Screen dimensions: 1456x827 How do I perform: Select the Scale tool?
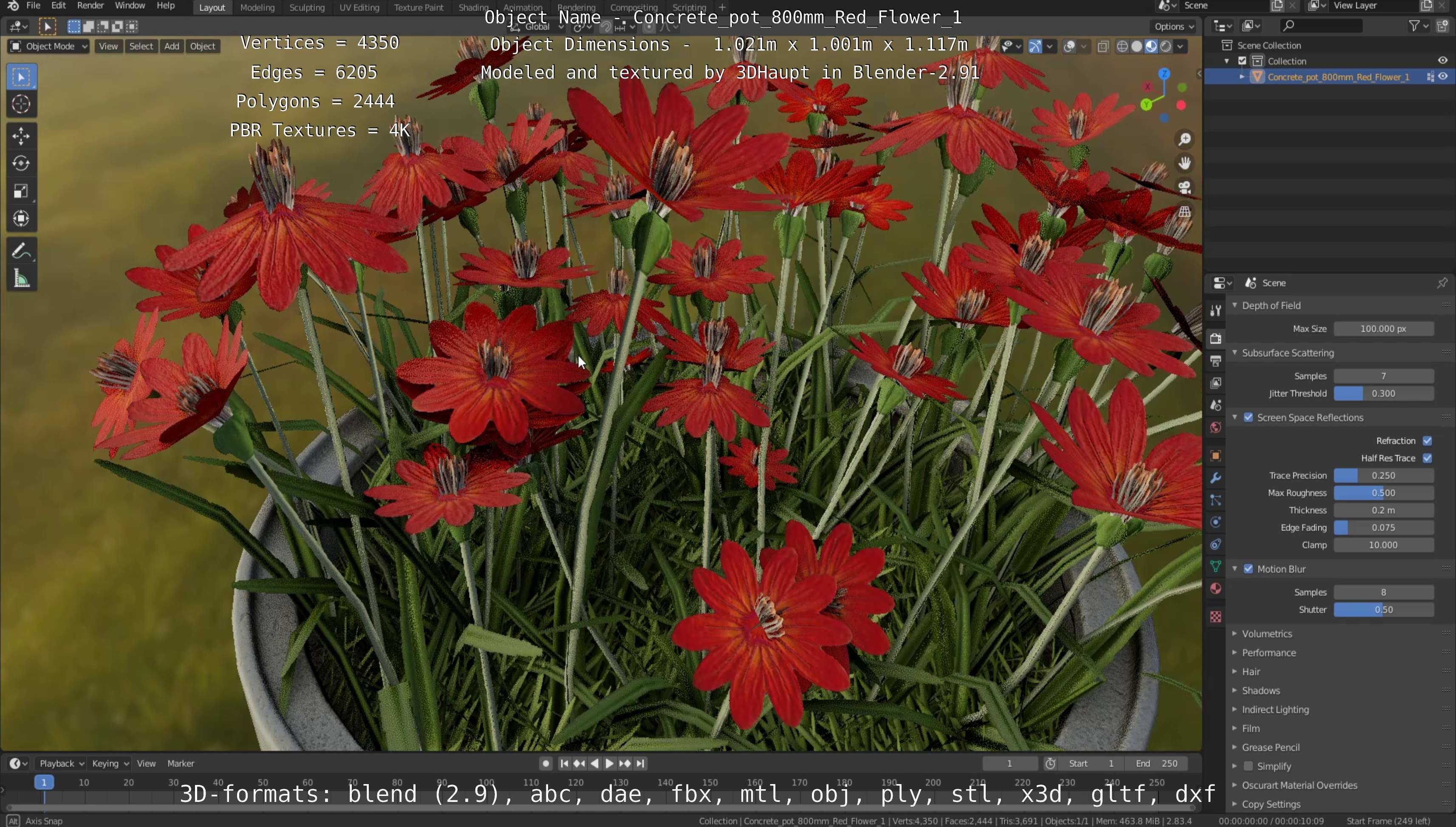[x=21, y=191]
